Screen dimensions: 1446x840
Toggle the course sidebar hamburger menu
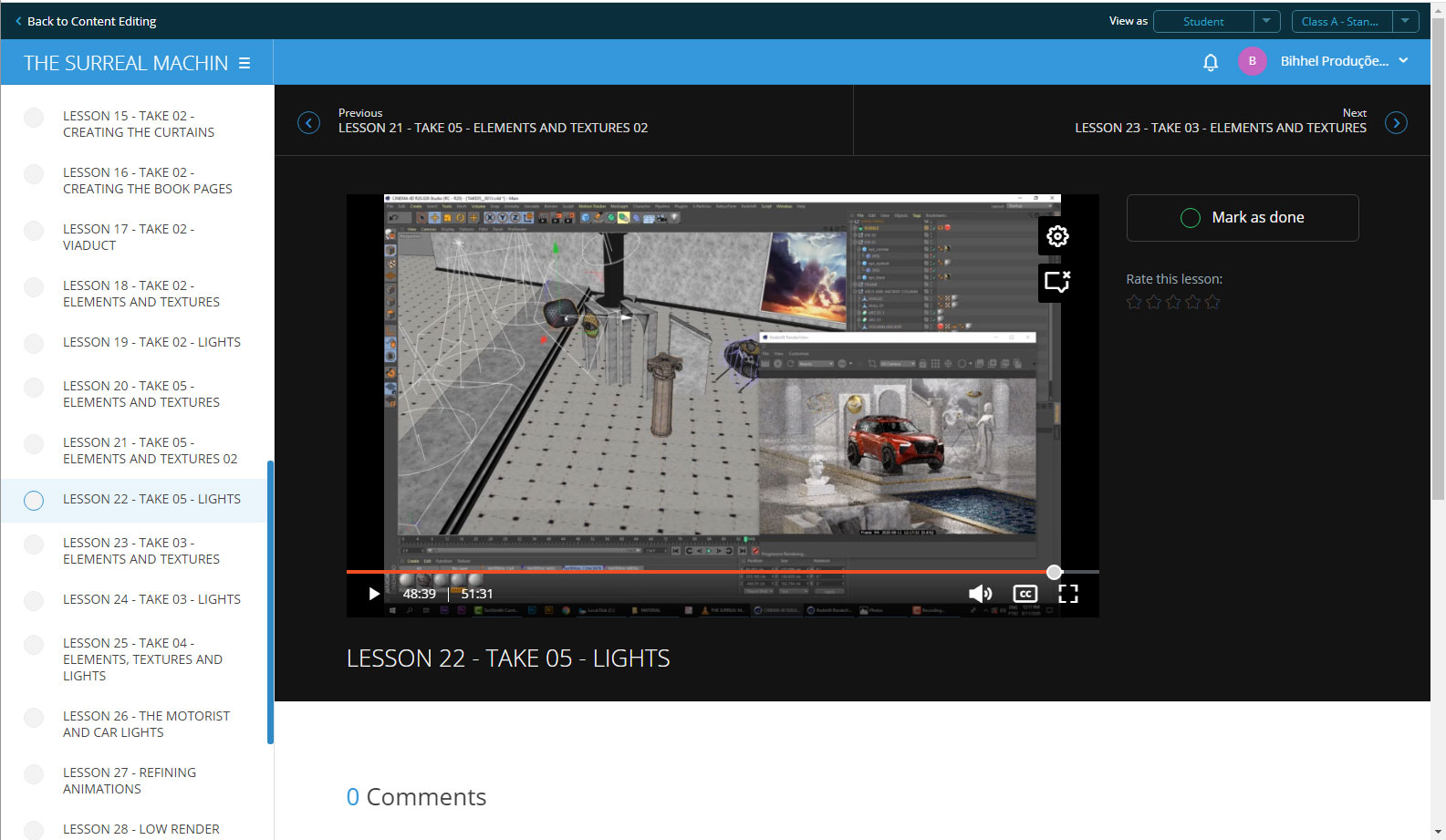click(244, 63)
